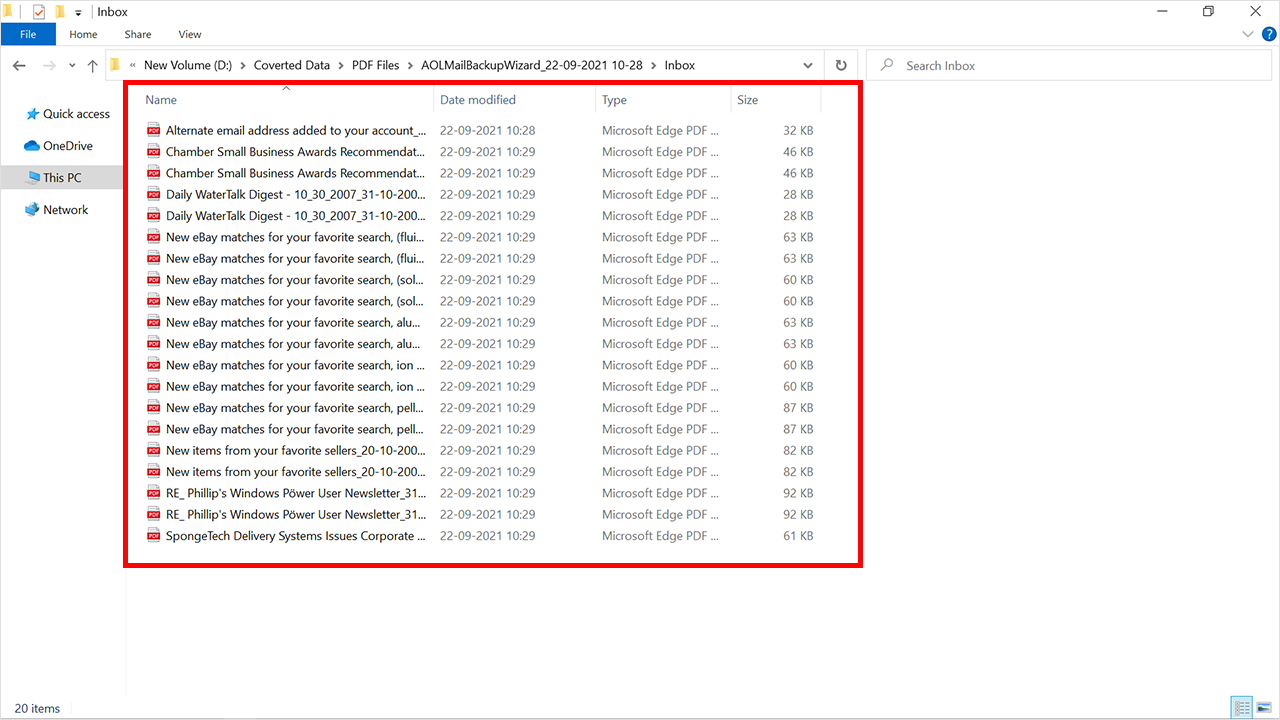
Task: Click the 22-09-2021 10:28 date cell
Action: (x=488, y=130)
